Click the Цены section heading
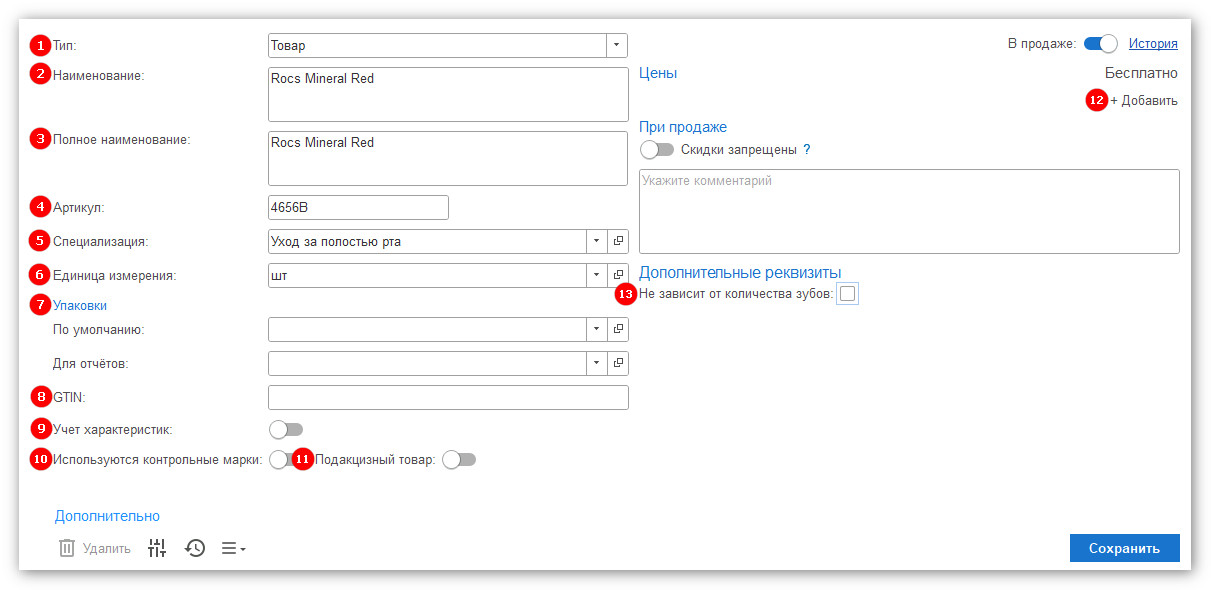Image resolution: width=1211 pixels, height=590 pixels. coord(658,73)
